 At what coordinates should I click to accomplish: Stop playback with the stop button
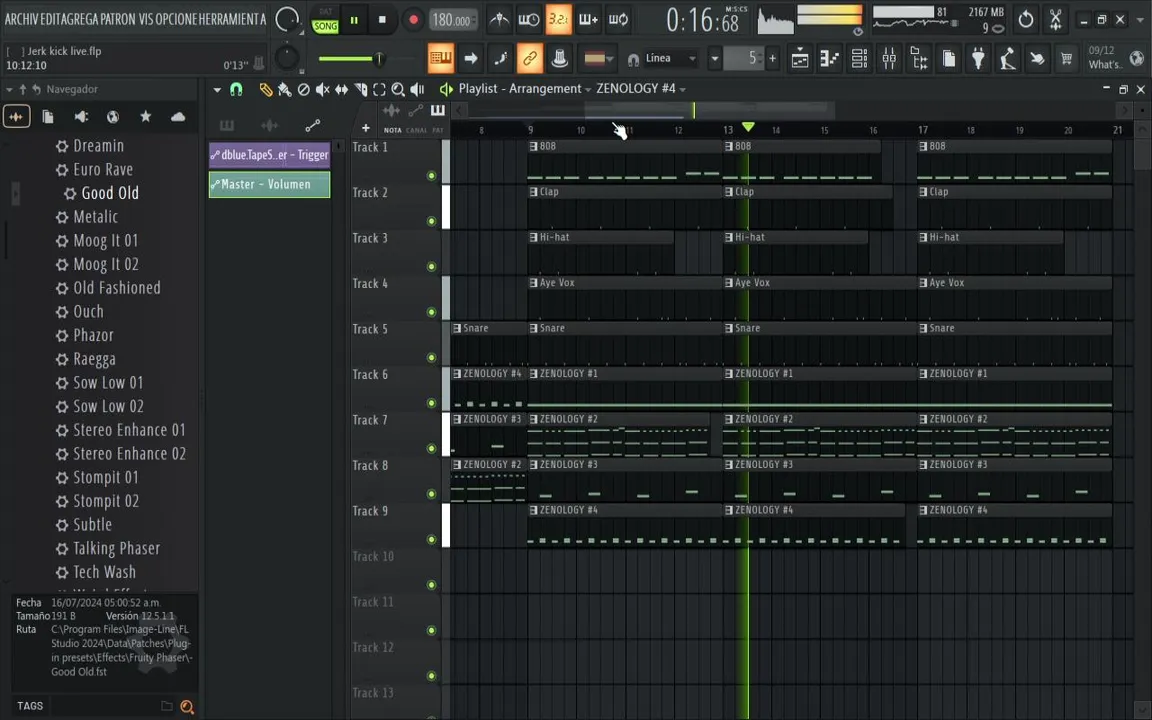[x=382, y=20]
